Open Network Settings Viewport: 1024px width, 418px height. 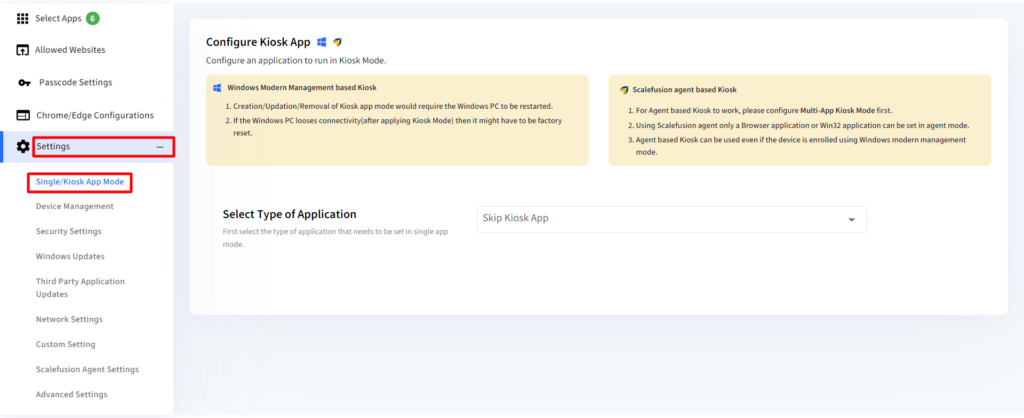click(x=69, y=319)
